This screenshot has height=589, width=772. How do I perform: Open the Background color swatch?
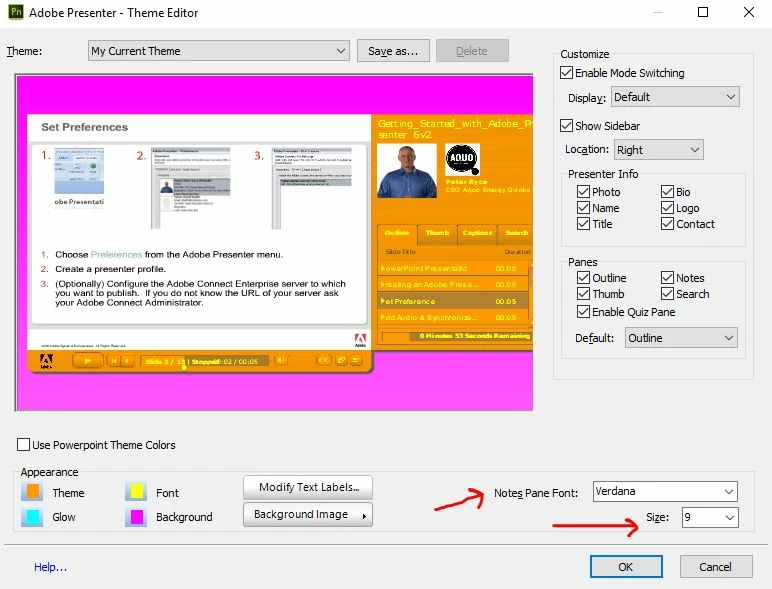[x=136, y=517]
